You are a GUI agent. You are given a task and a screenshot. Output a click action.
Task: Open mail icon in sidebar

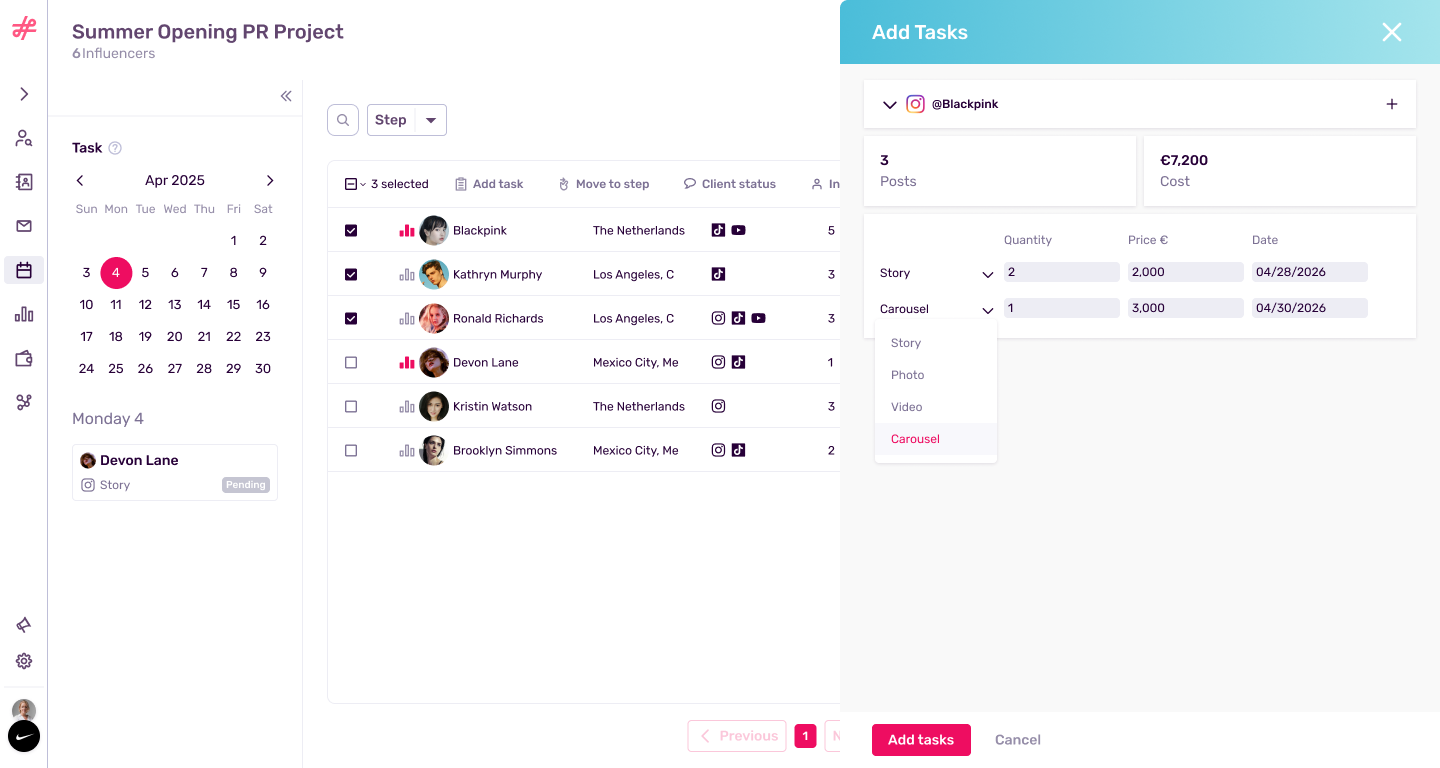(24, 226)
